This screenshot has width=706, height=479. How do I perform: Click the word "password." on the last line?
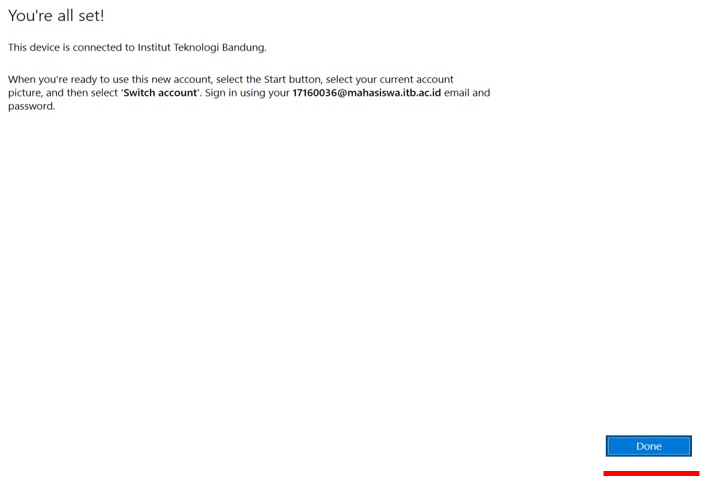point(32,107)
